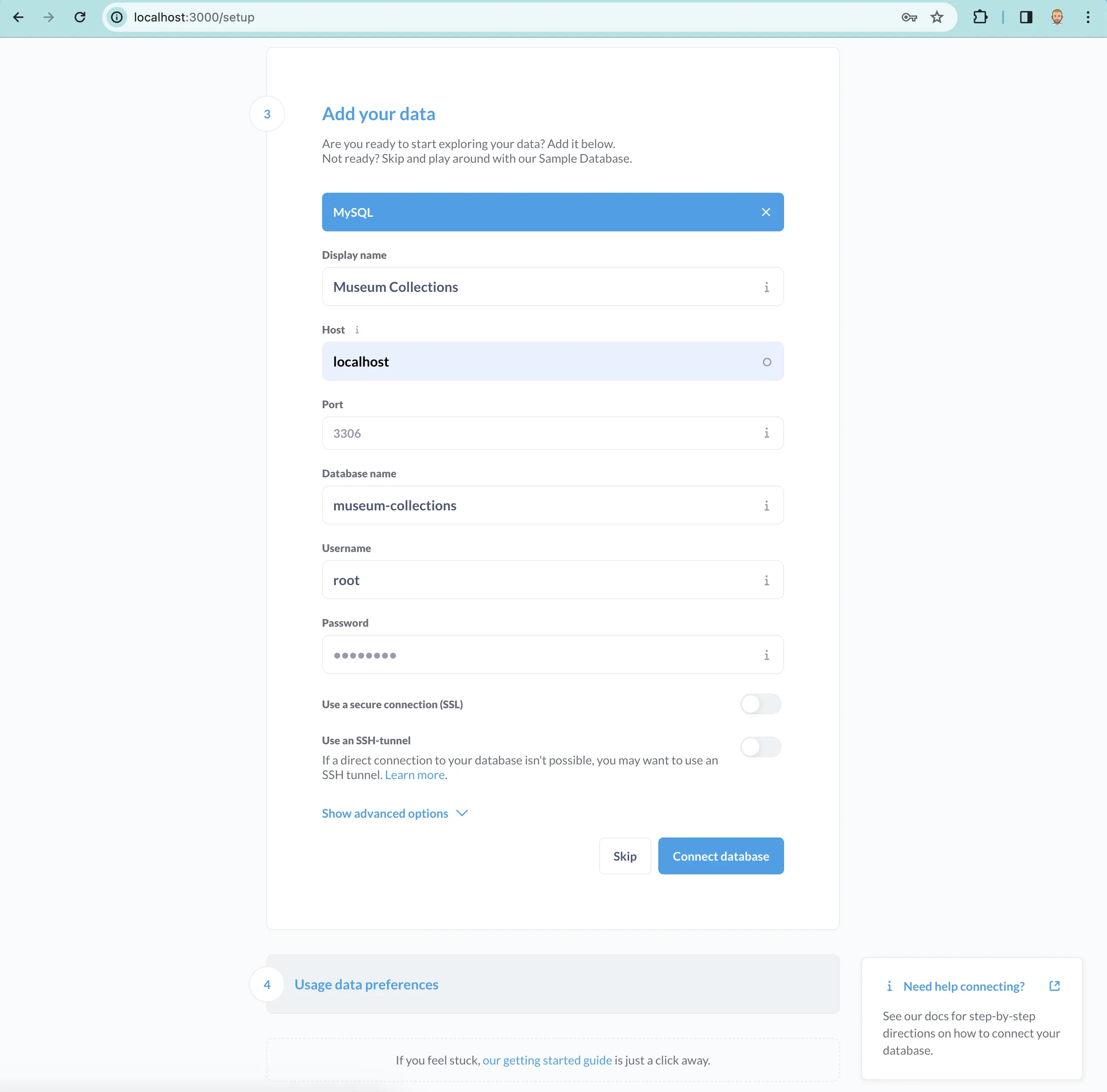Screen dimensions: 1107x1092
Task: Click the info icon beside the Host label
Action: click(x=357, y=330)
